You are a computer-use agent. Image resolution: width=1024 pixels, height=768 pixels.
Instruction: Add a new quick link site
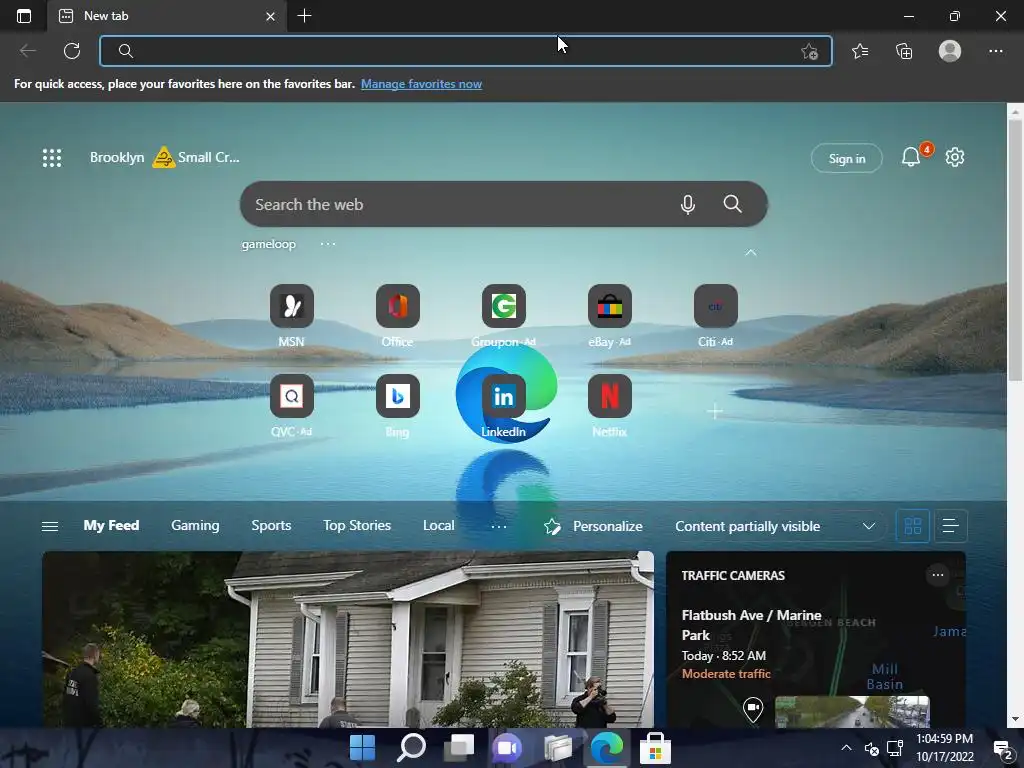[x=715, y=411]
